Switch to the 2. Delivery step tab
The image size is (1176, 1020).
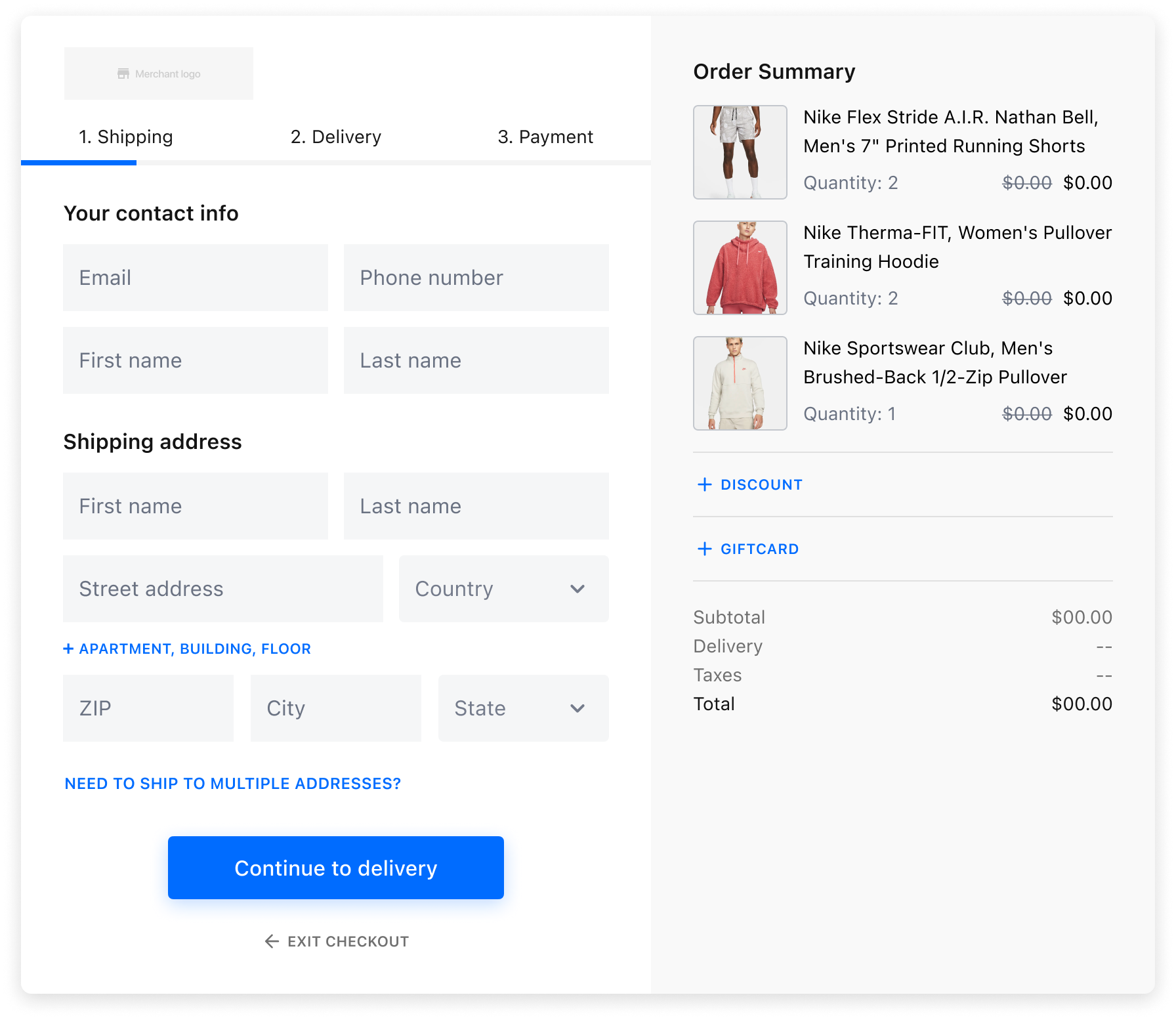[x=335, y=137]
